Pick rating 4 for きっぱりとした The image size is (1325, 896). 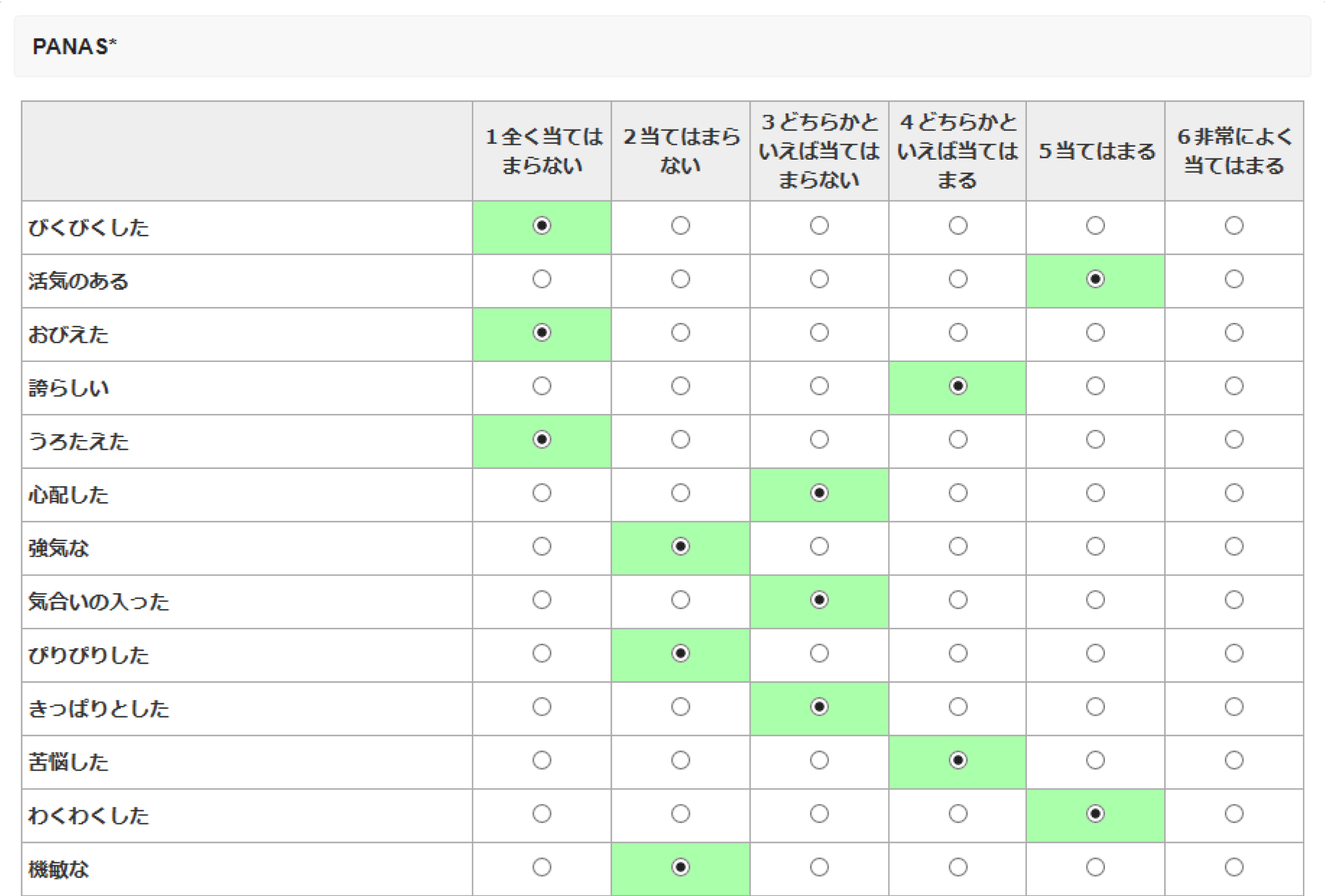click(958, 707)
